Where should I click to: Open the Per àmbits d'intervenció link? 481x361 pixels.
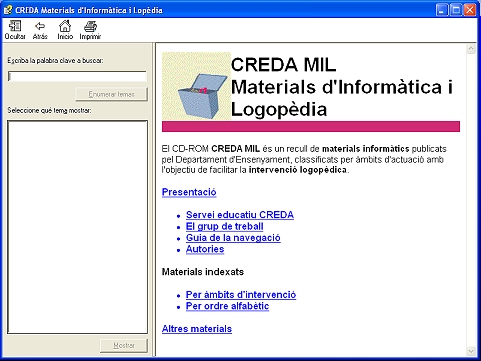coord(241,295)
